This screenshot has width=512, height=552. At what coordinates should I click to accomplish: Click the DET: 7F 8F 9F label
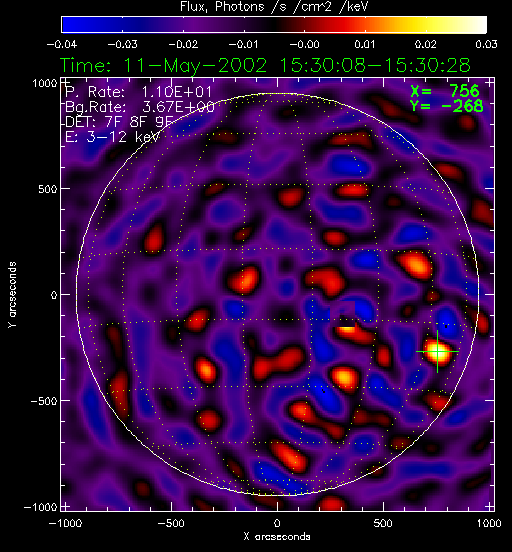[119, 122]
